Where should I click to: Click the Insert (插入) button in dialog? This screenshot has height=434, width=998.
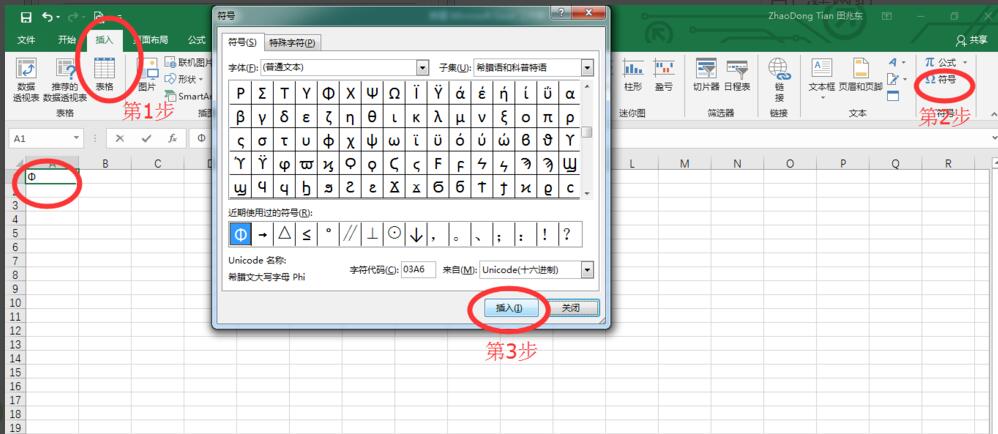(x=509, y=307)
